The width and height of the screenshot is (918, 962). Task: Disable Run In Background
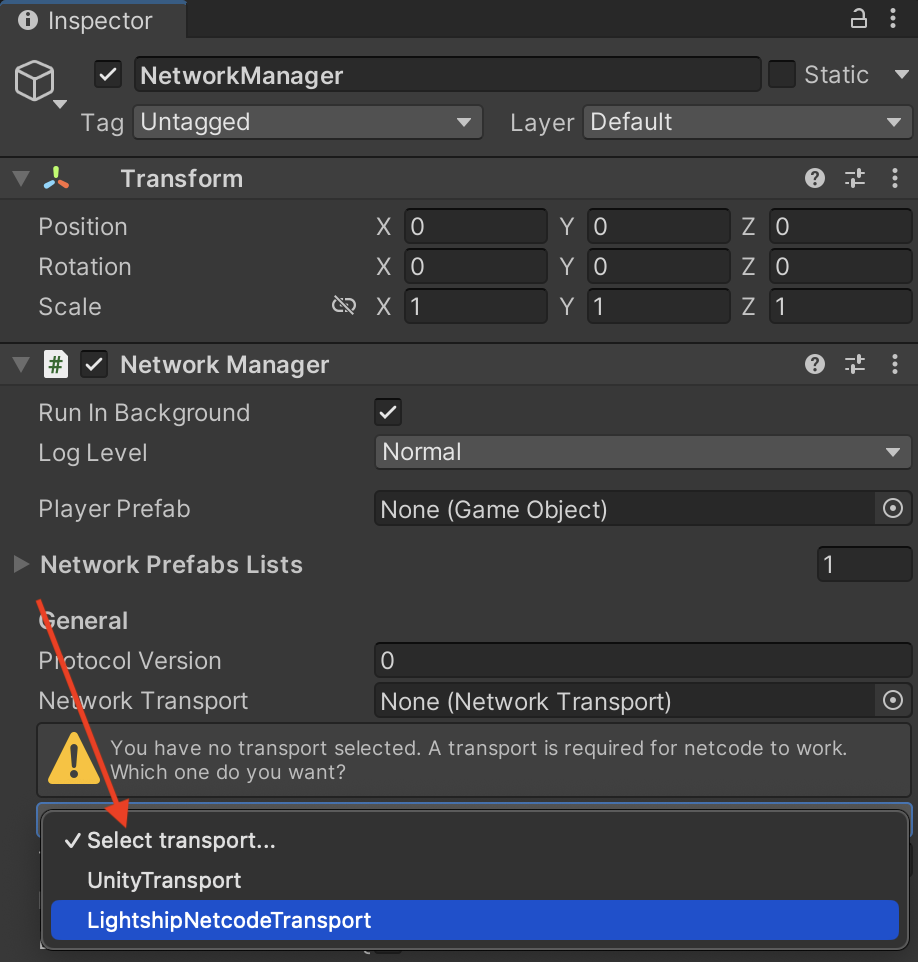tap(388, 411)
